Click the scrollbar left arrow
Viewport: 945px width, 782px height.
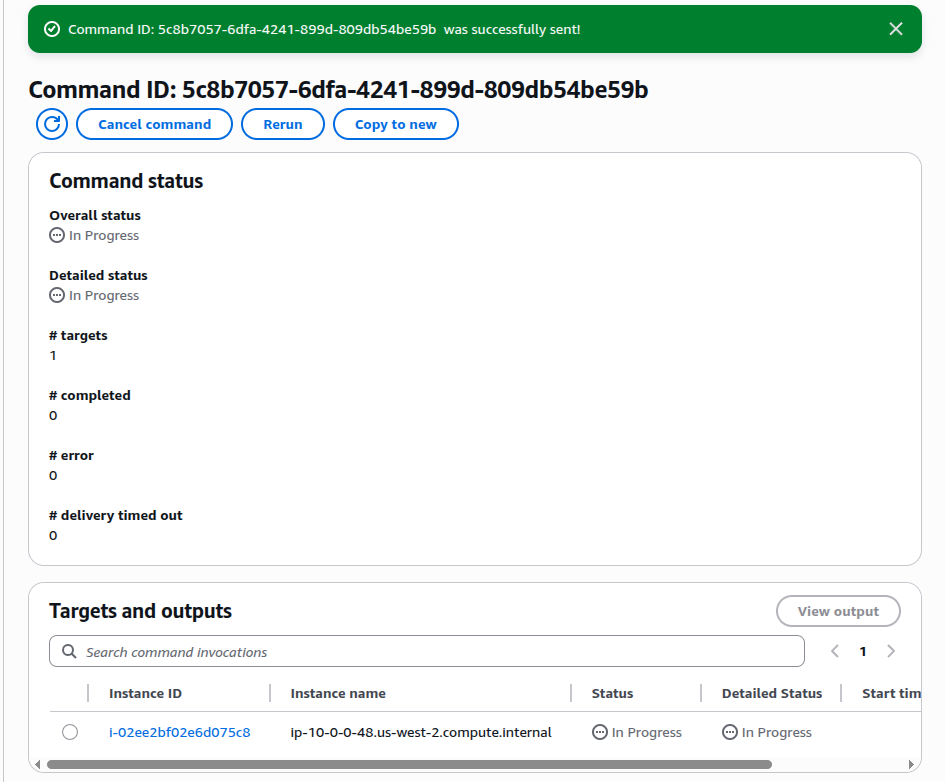[37, 765]
